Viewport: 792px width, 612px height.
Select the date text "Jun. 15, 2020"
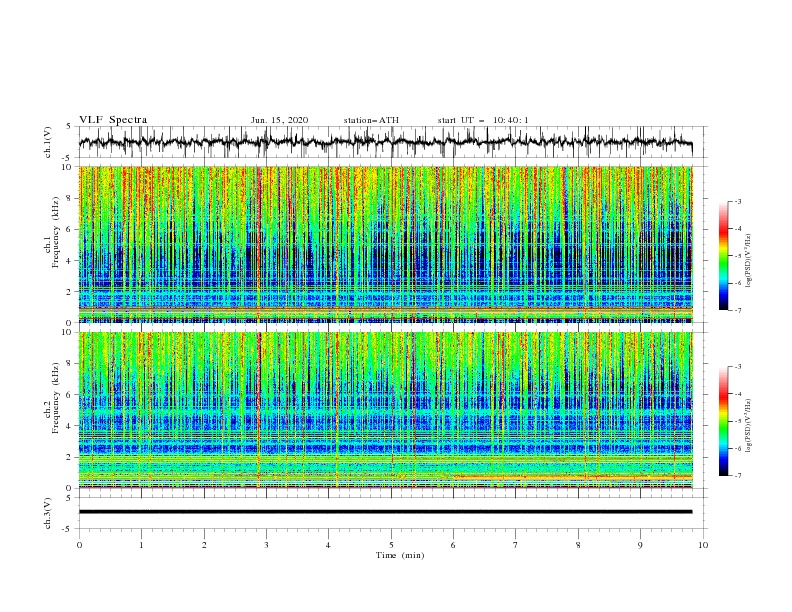pyautogui.click(x=279, y=120)
